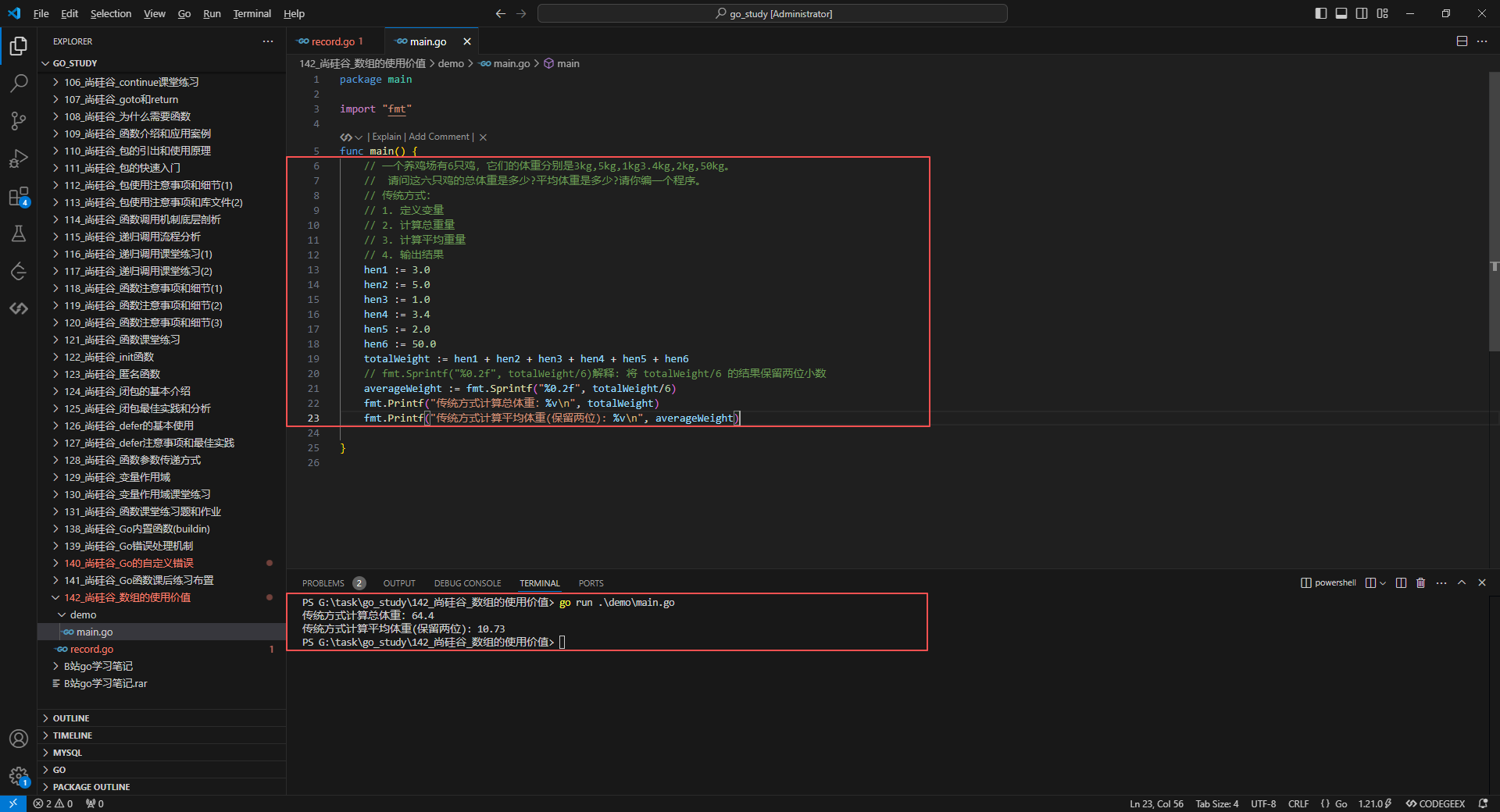Go forward using the navigation arrow

(x=521, y=13)
